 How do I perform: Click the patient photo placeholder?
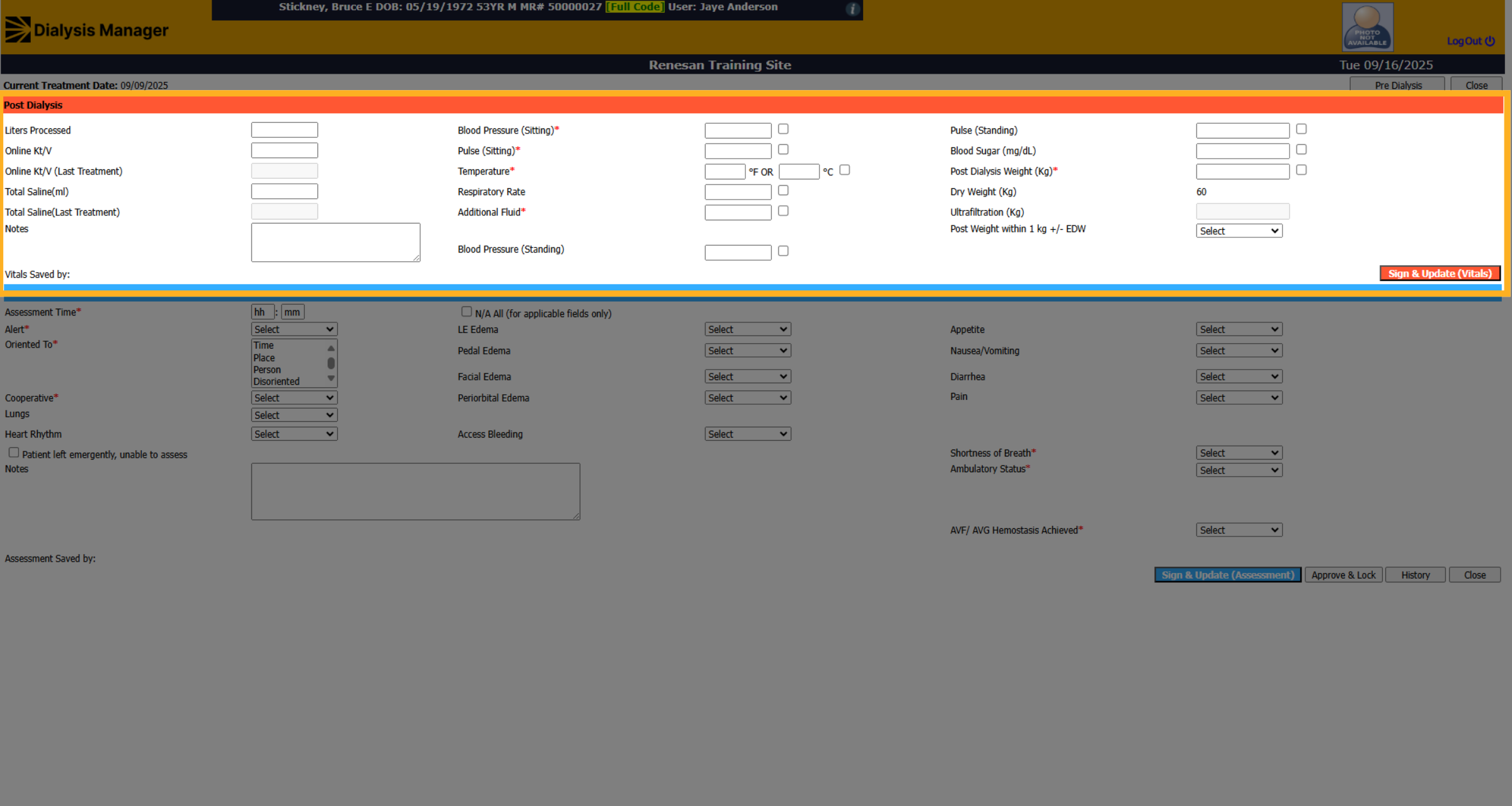tap(1367, 26)
